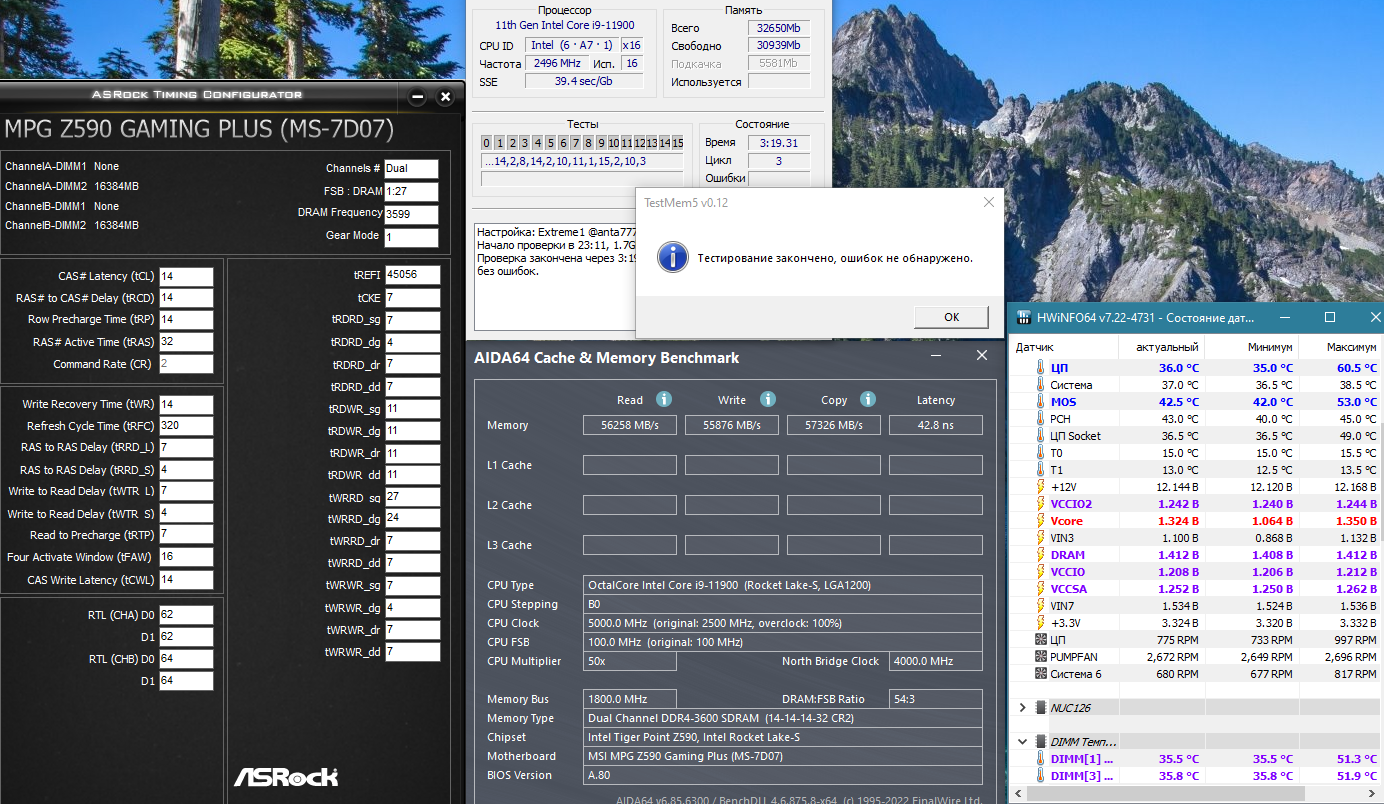Click the DRAM Frequency field in ASRock
This screenshot has height=804, width=1384.
412,215
